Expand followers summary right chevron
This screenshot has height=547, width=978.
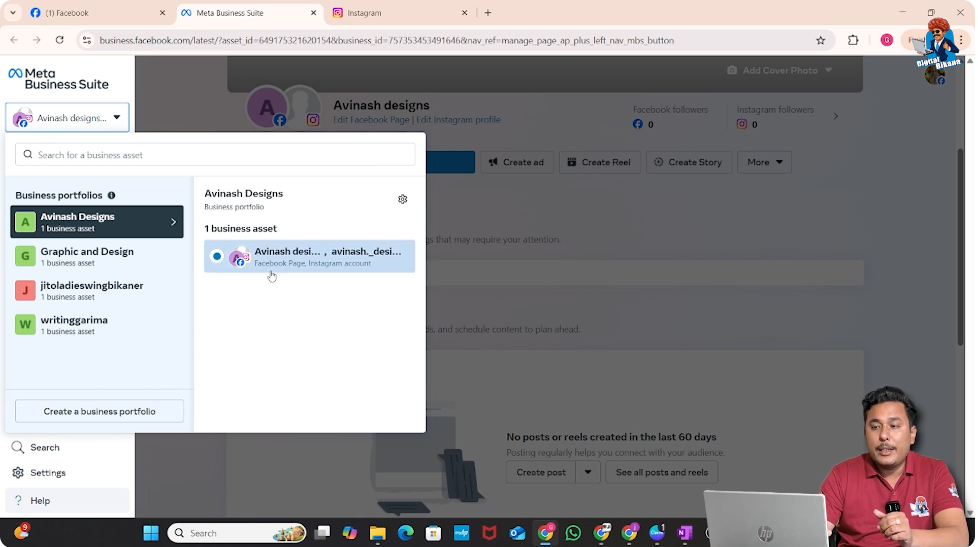(x=836, y=116)
